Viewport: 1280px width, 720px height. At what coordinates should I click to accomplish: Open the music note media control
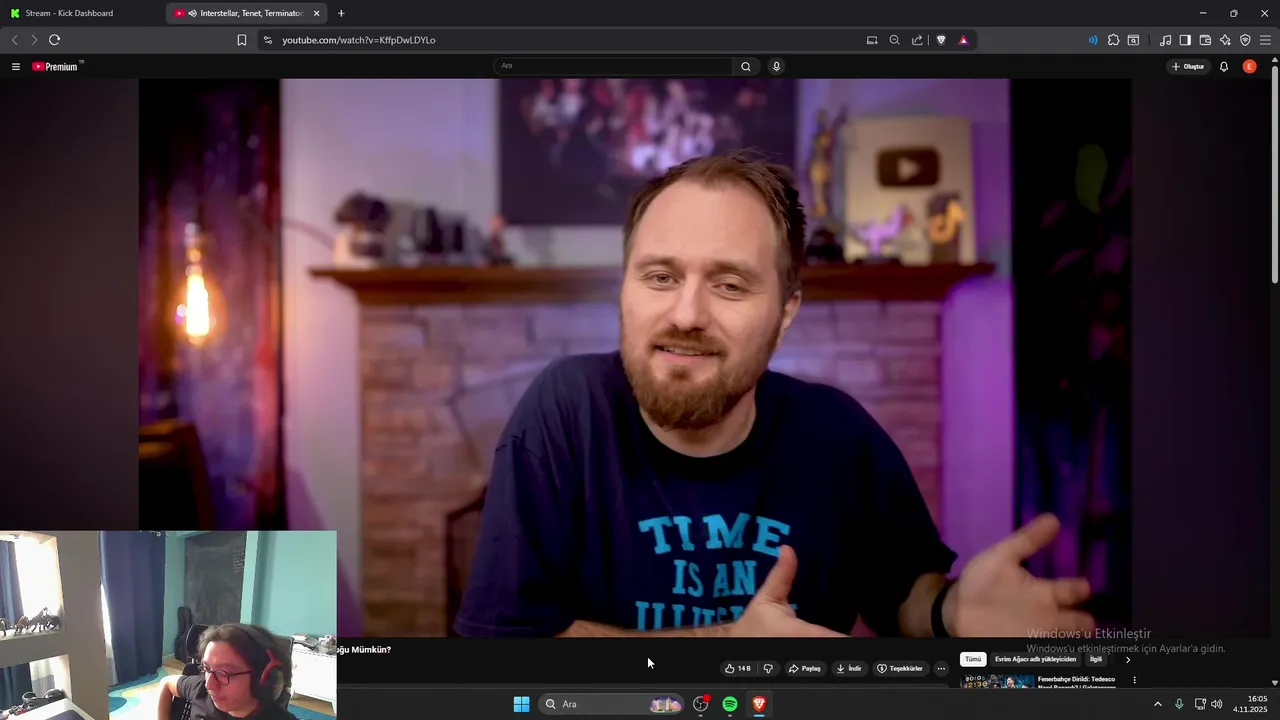pyautogui.click(x=1165, y=40)
